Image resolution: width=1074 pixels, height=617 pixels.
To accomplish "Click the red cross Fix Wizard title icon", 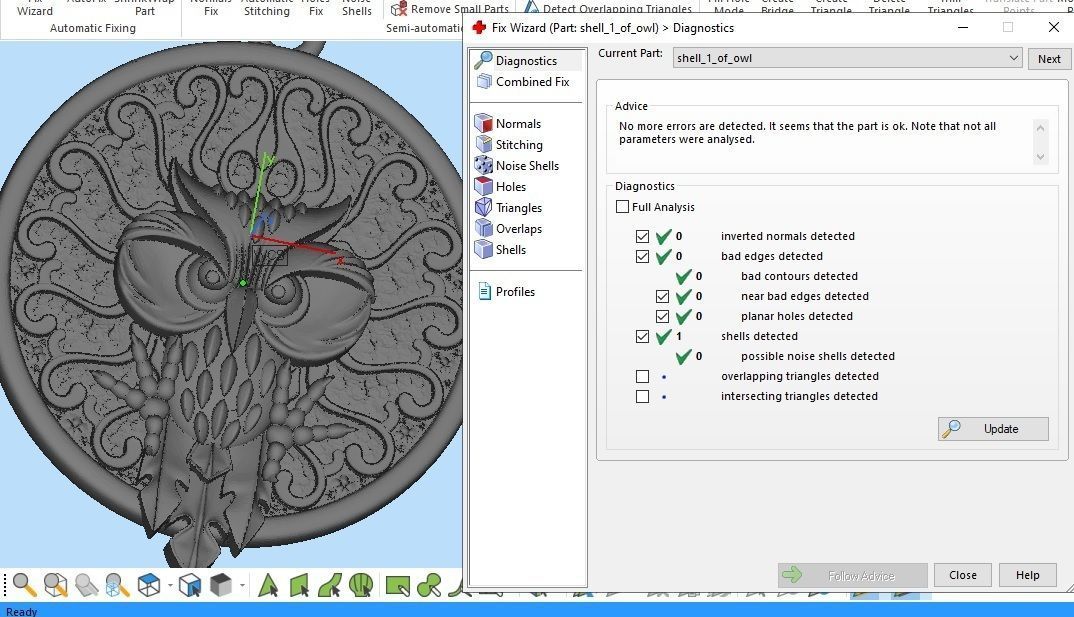I will tap(479, 27).
